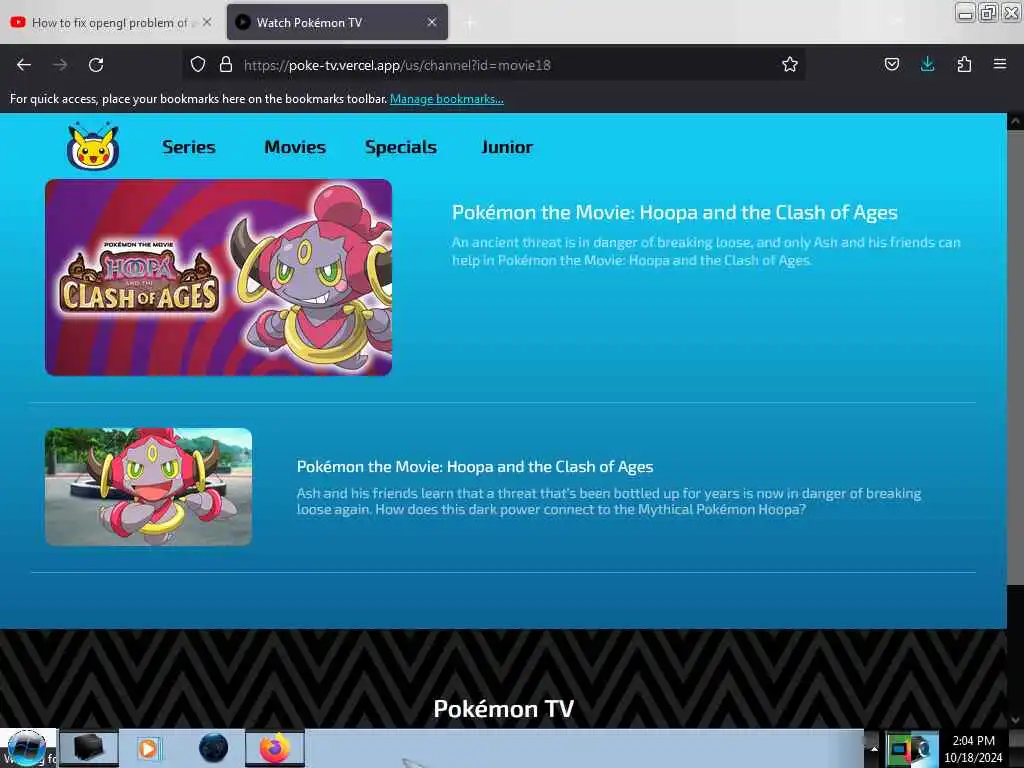
Task: Click the Firefox taskbar icon
Action: (275, 748)
